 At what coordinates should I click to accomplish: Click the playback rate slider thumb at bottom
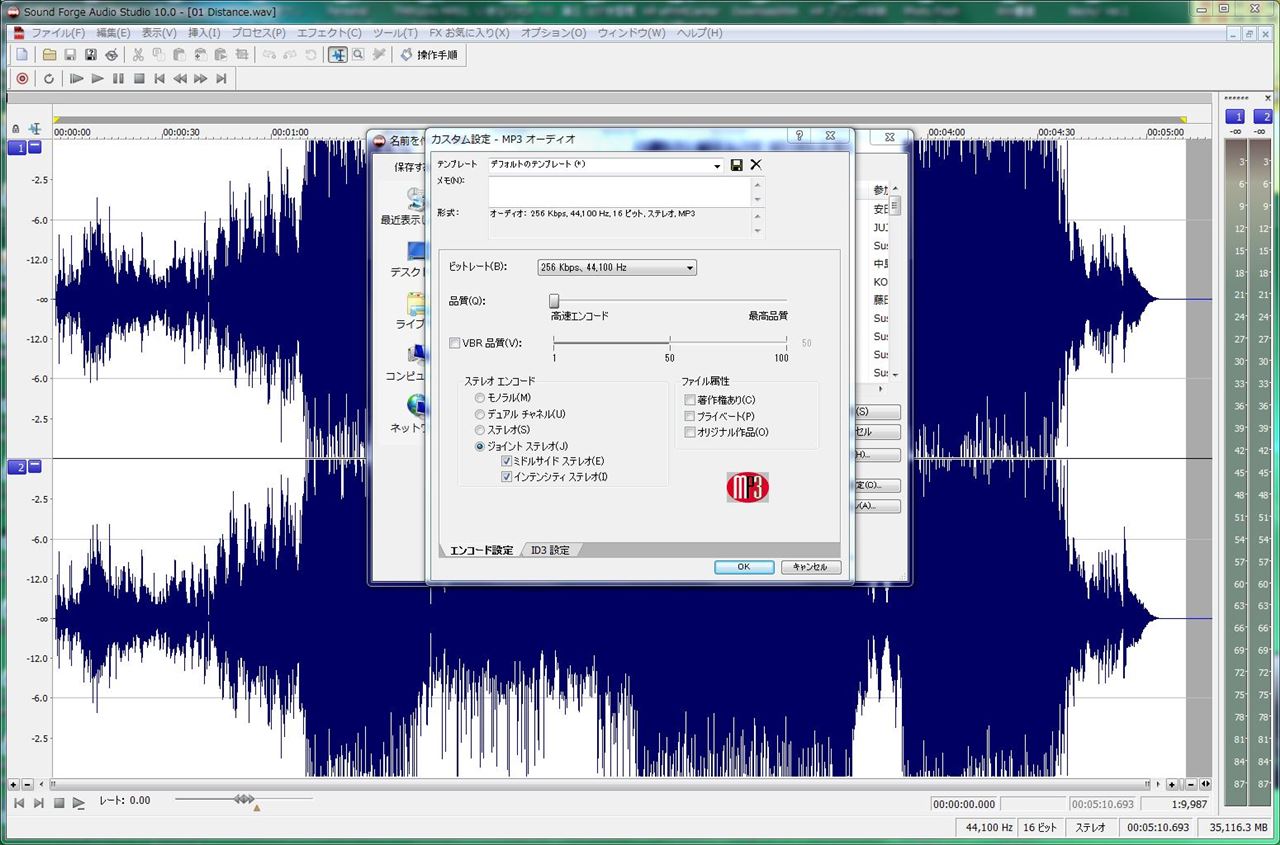(244, 798)
